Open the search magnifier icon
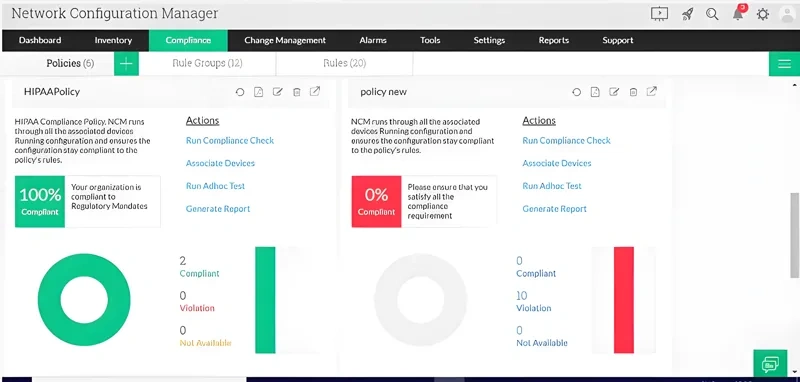Screen dimensions: 800x382 (x=712, y=14)
